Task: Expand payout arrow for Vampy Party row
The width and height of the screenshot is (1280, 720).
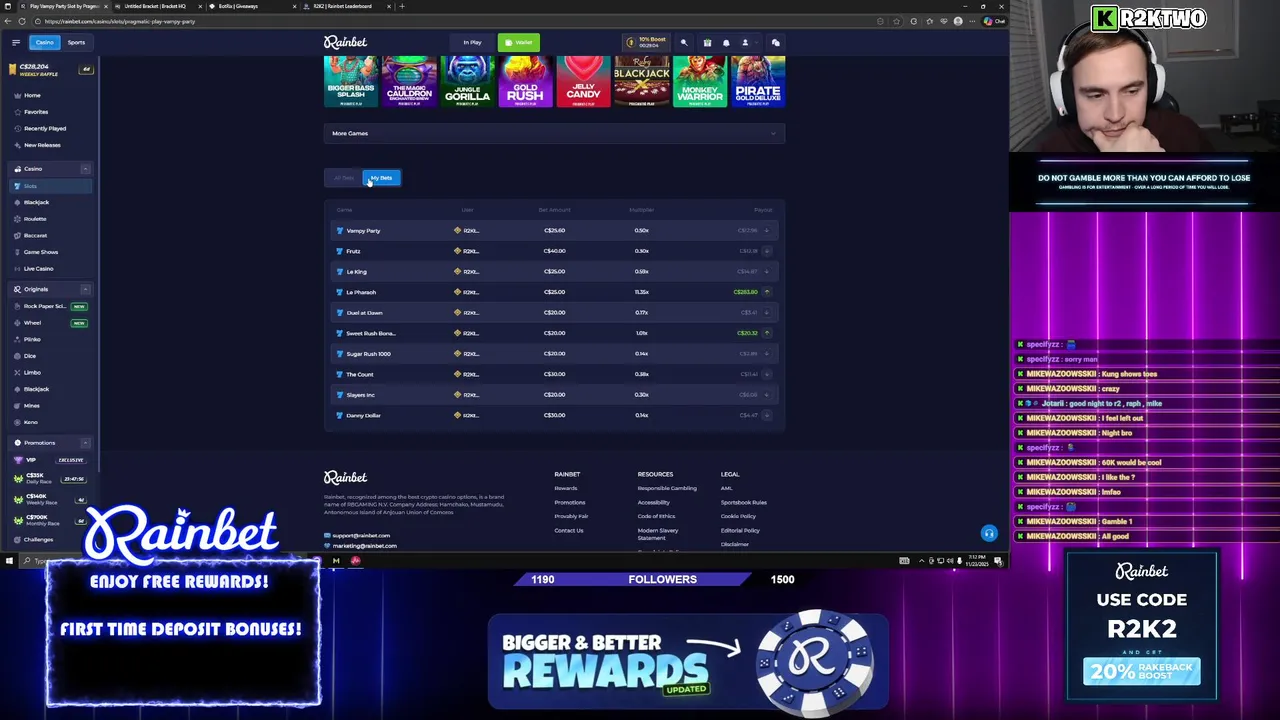Action: pos(766,231)
